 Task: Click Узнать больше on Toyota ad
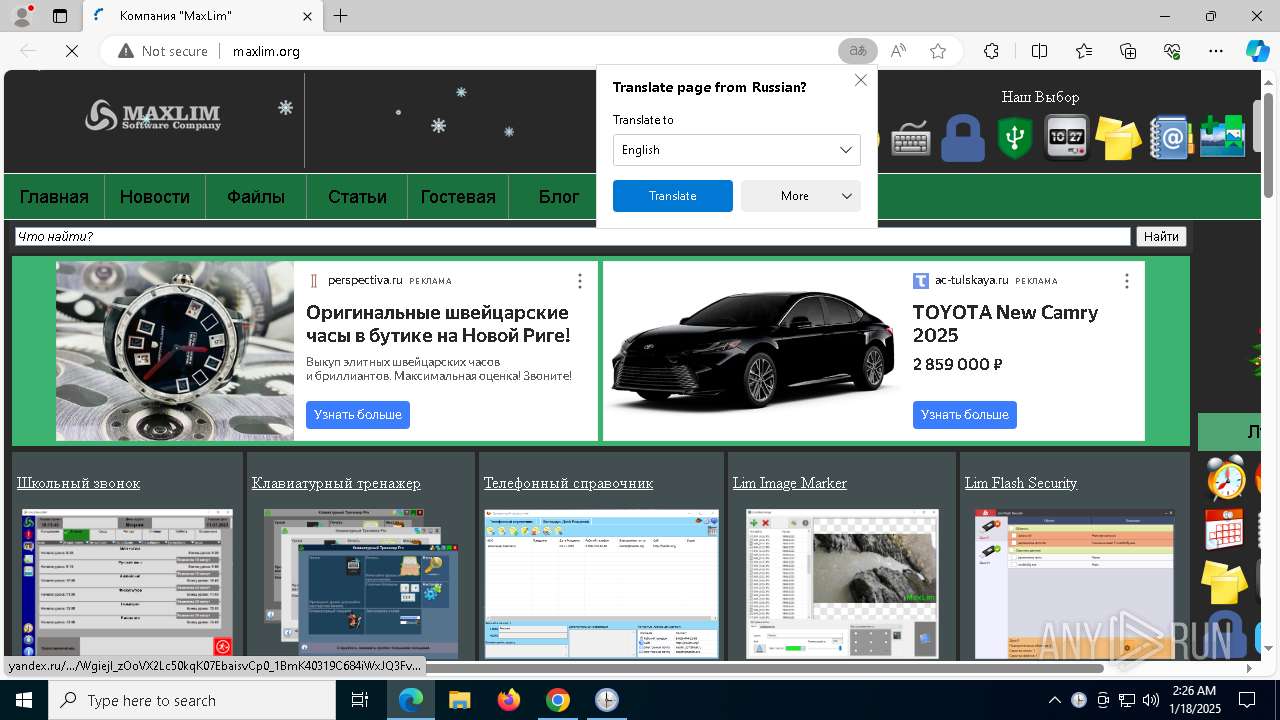click(965, 414)
